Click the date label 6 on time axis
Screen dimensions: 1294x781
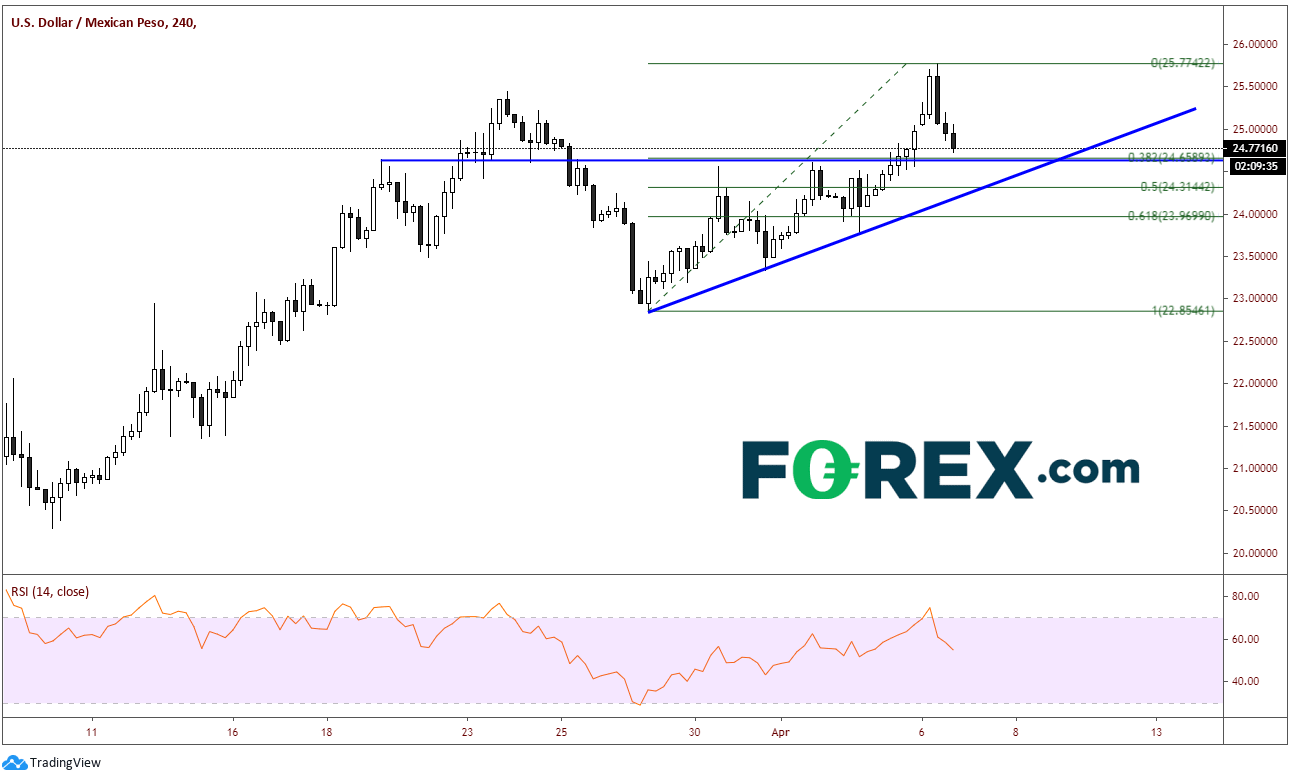921,731
